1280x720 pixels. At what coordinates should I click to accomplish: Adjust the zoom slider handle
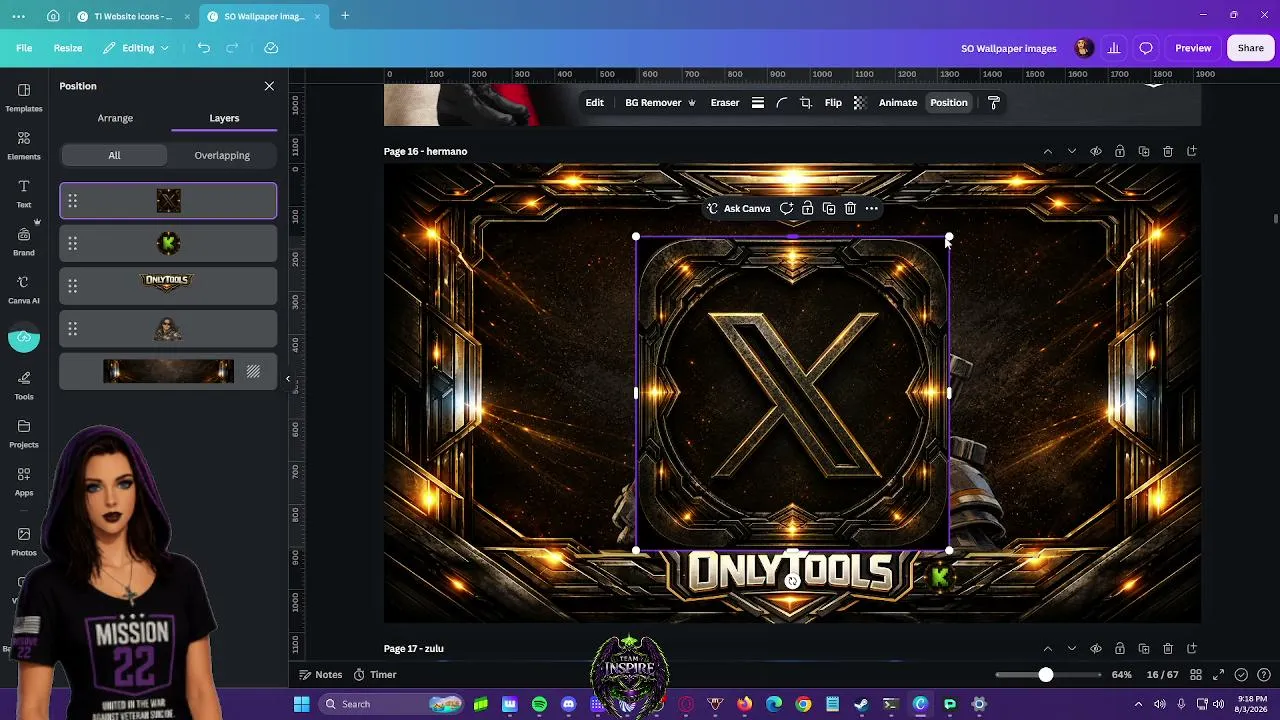point(1046,675)
